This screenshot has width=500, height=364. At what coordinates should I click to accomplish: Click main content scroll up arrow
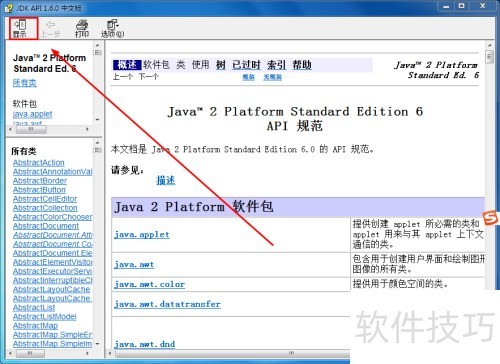point(489,45)
